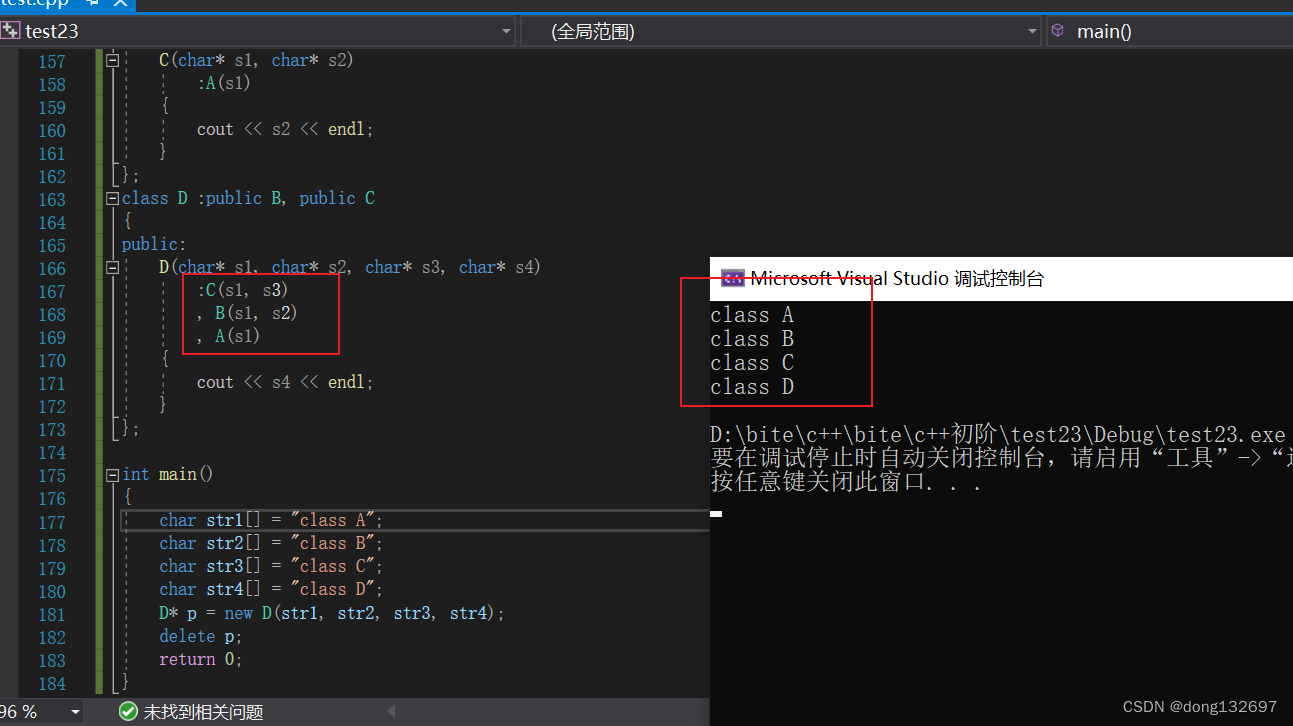
Task: Collapse the C constructor block at line 157
Action: 112,61
